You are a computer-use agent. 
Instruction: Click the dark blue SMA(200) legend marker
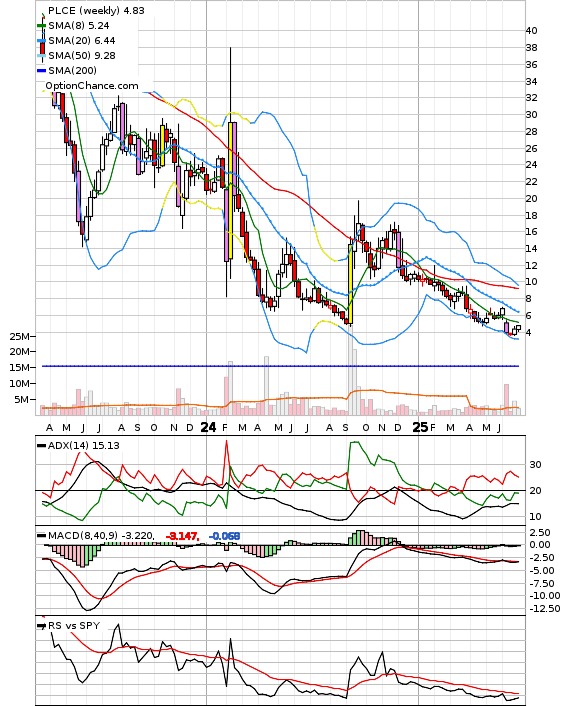(41, 70)
